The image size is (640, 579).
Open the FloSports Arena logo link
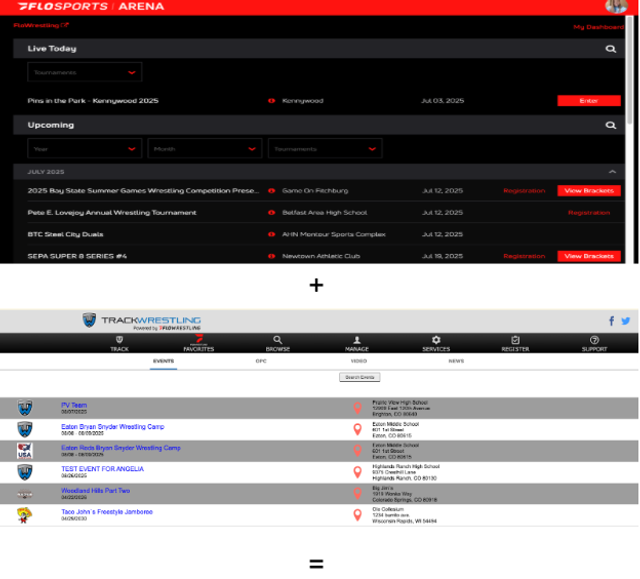tap(91, 7)
